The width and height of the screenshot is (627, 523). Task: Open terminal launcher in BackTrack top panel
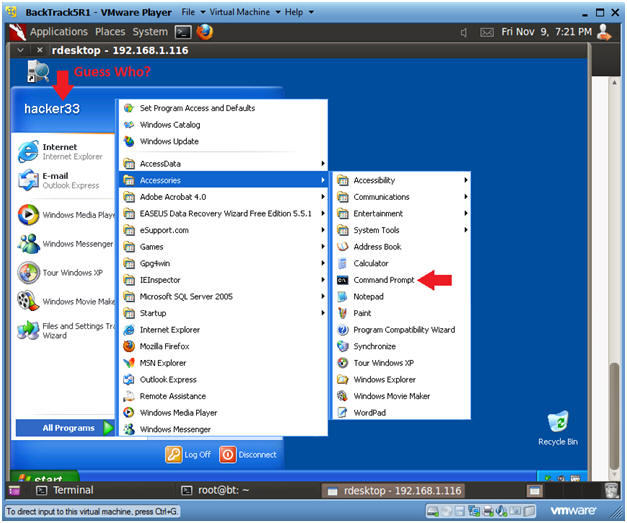183,32
